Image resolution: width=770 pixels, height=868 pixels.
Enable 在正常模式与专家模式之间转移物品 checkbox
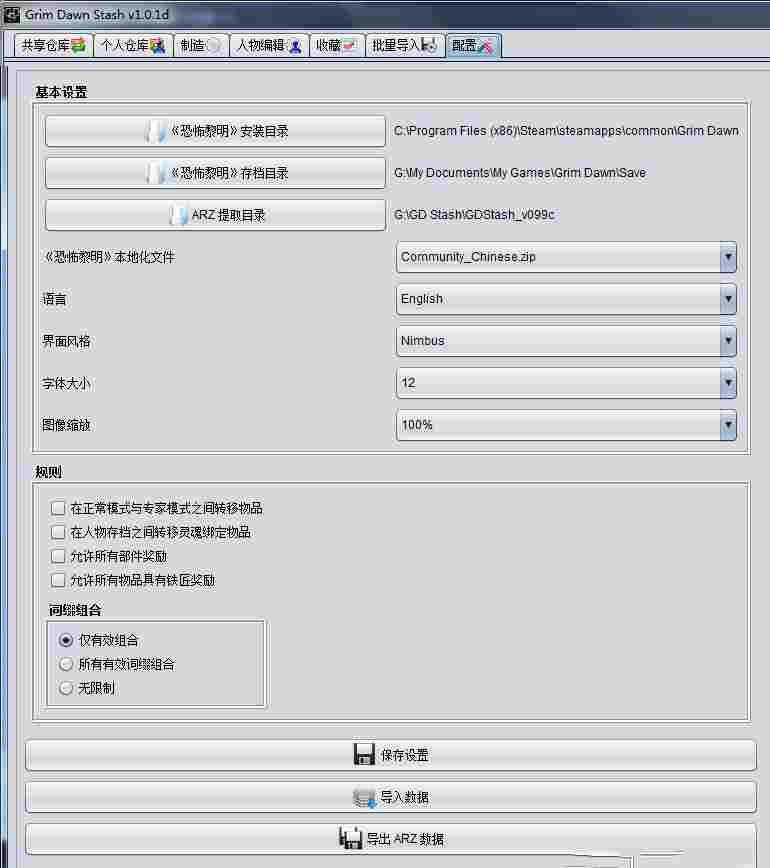coord(58,508)
